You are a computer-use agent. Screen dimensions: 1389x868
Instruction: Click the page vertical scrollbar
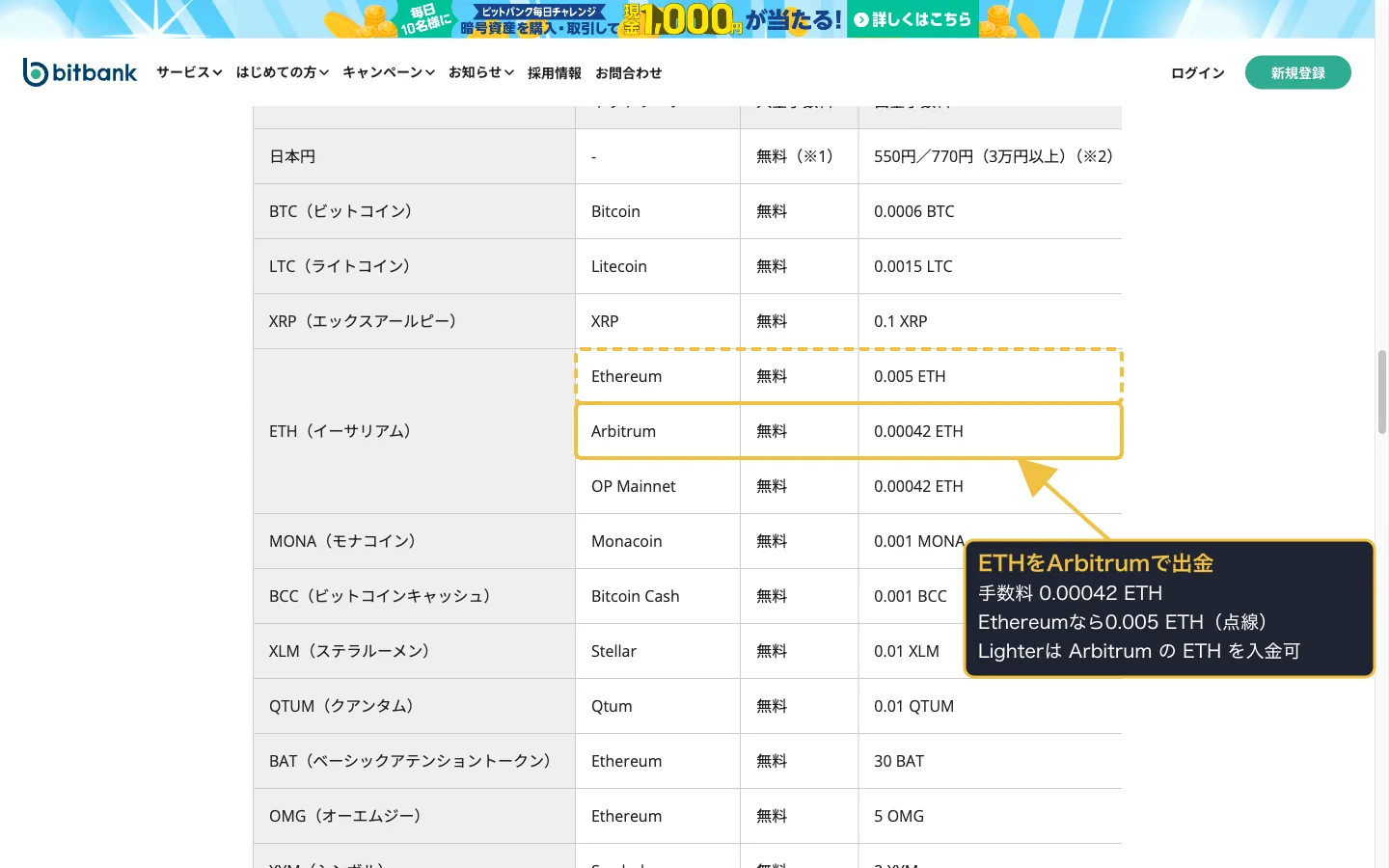click(x=1382, y=392)
